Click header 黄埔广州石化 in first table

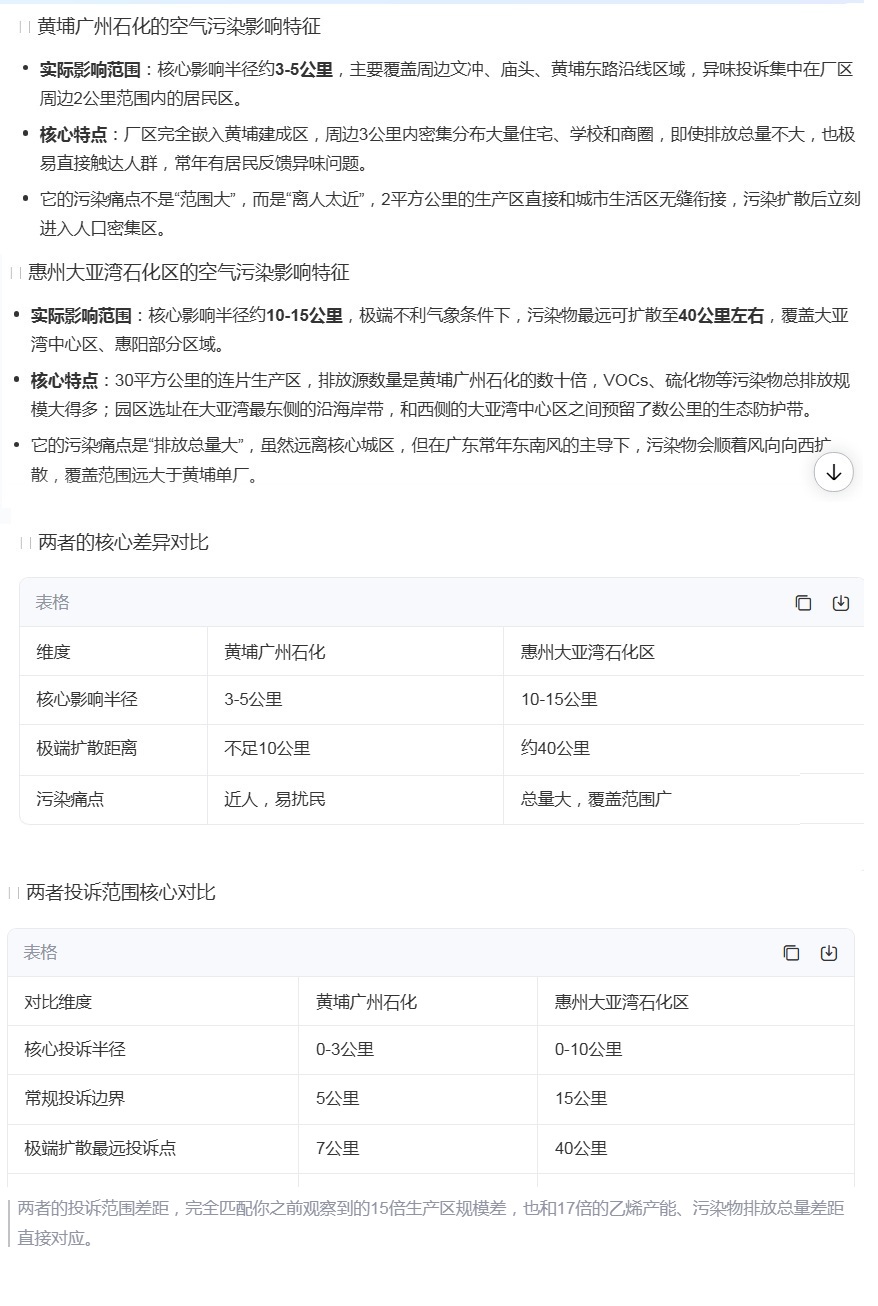[275, 652]
